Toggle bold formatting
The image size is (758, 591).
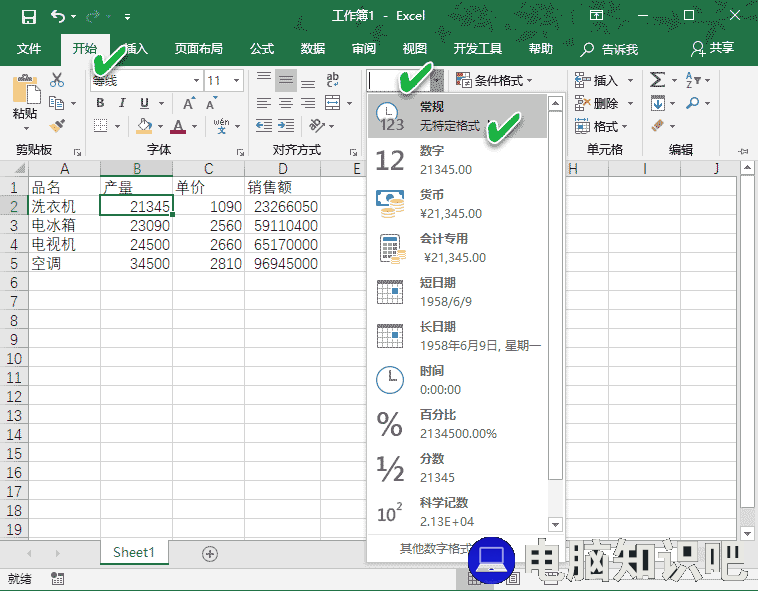tap(100, 103)
